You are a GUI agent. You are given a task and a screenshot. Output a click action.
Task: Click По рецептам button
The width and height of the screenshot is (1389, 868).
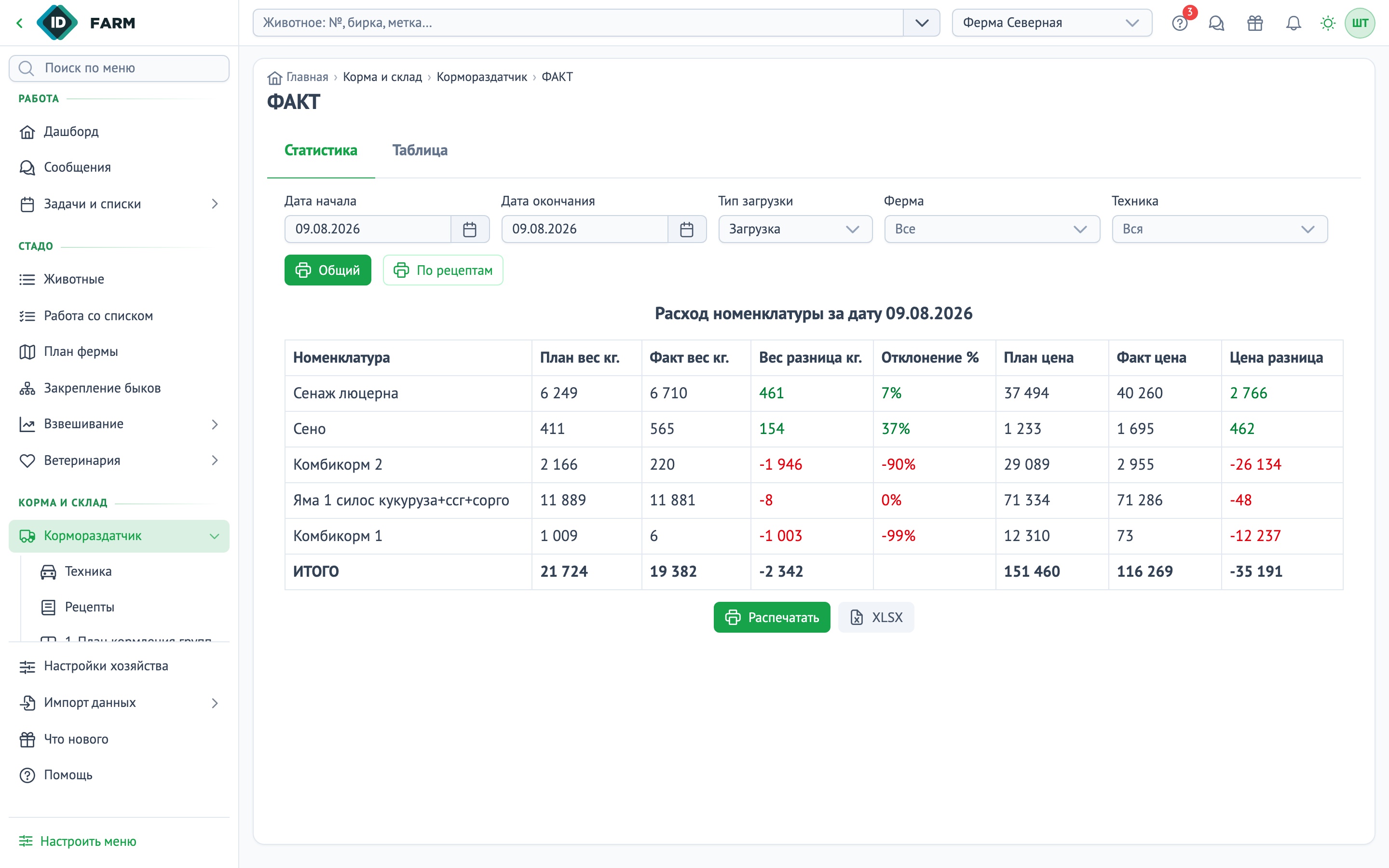pyautogui.click(x=443, y=271)
